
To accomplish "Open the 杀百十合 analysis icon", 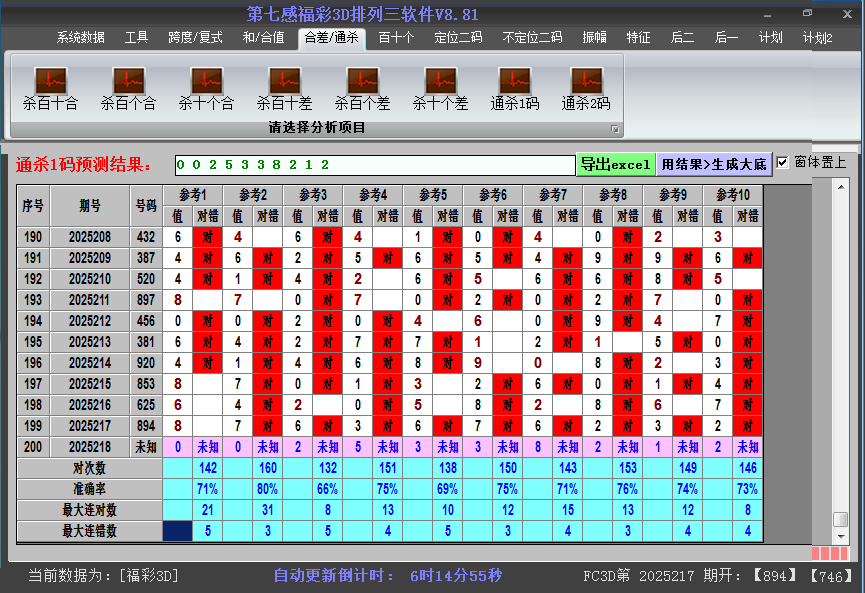I will click(x=50, y=89).
